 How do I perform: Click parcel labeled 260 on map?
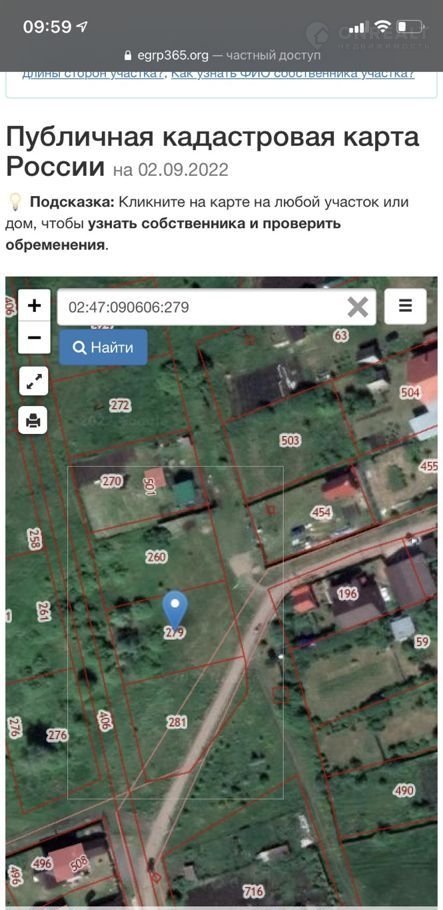tap(157, 557)
